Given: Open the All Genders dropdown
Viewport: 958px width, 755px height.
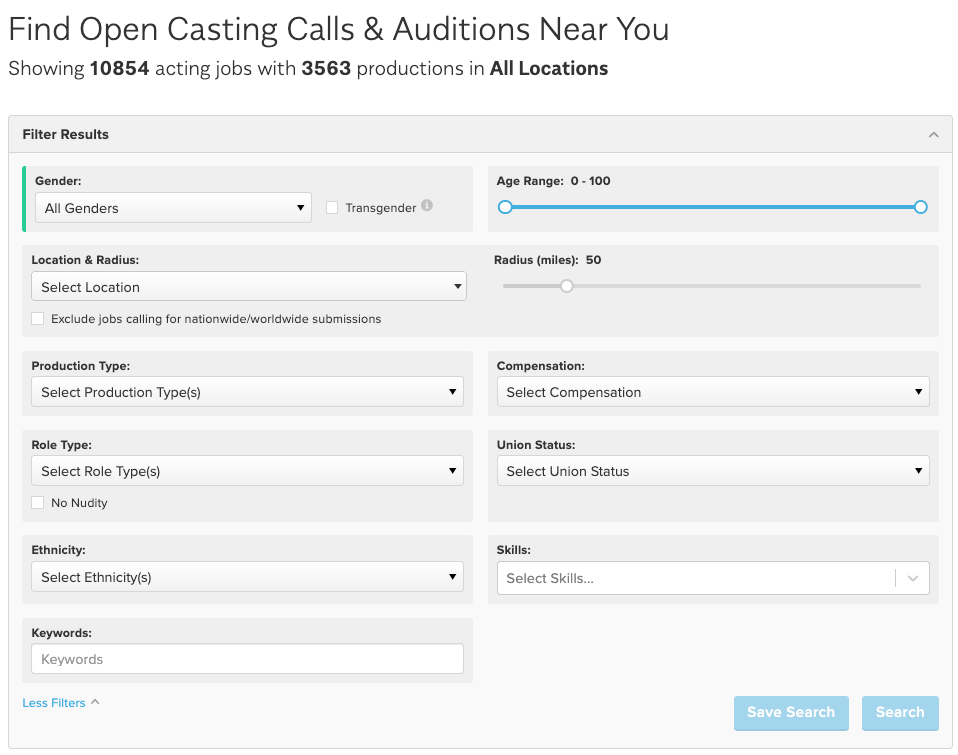Looking at the screenshot, I should (172, 208).
